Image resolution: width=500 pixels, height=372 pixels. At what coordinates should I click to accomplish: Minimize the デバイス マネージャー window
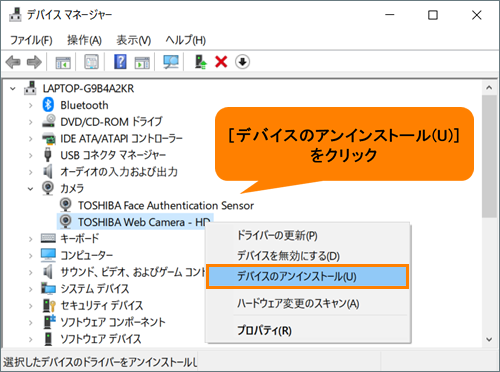390,15
